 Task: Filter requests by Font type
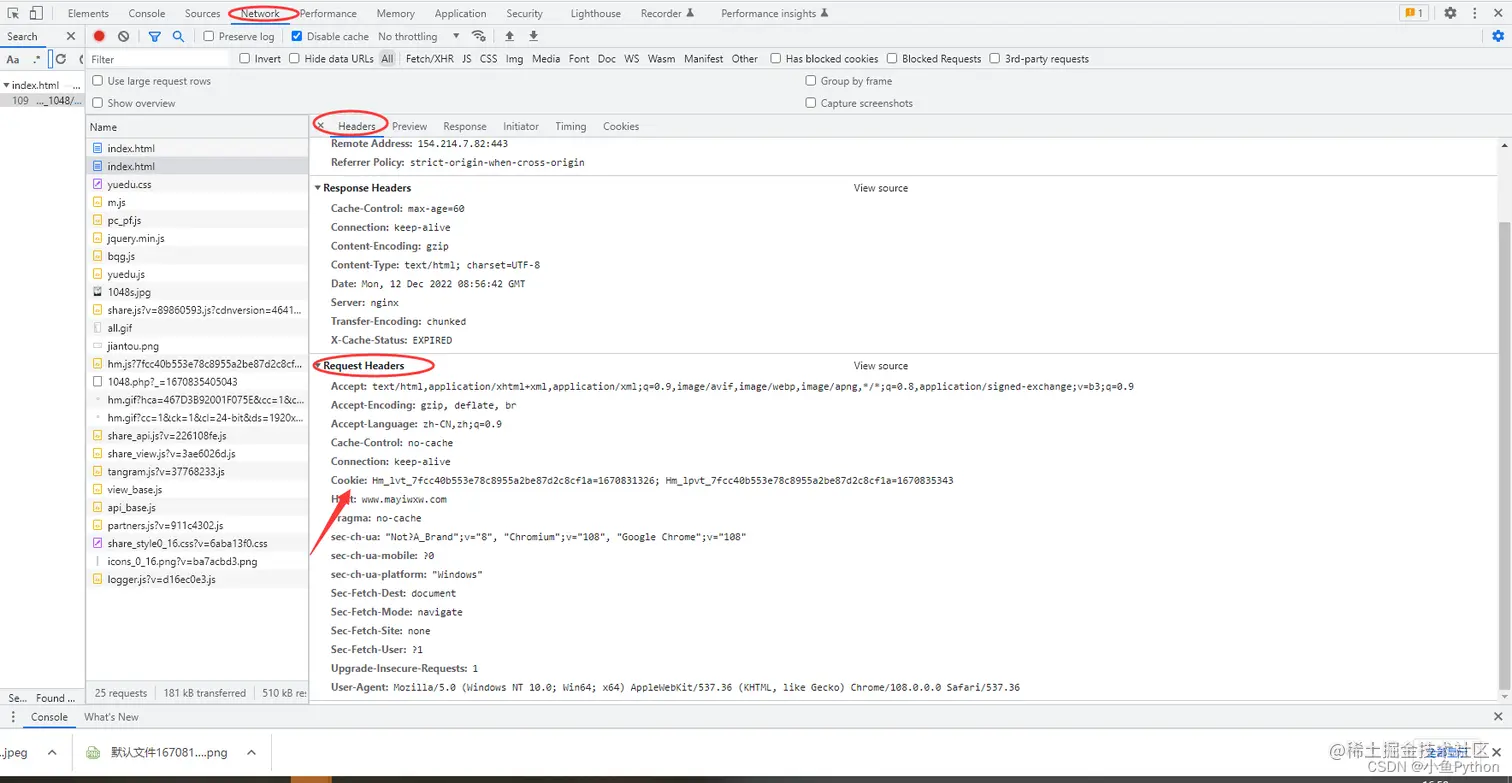point(579,59)
